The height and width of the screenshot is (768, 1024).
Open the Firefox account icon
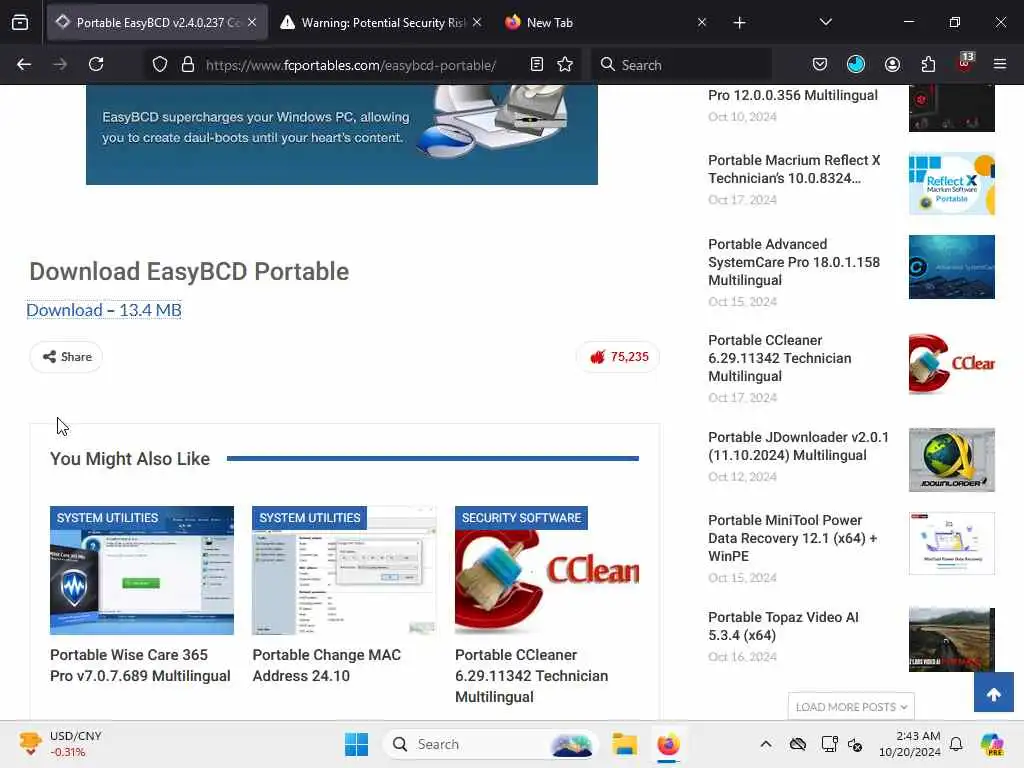click(892, 64)
